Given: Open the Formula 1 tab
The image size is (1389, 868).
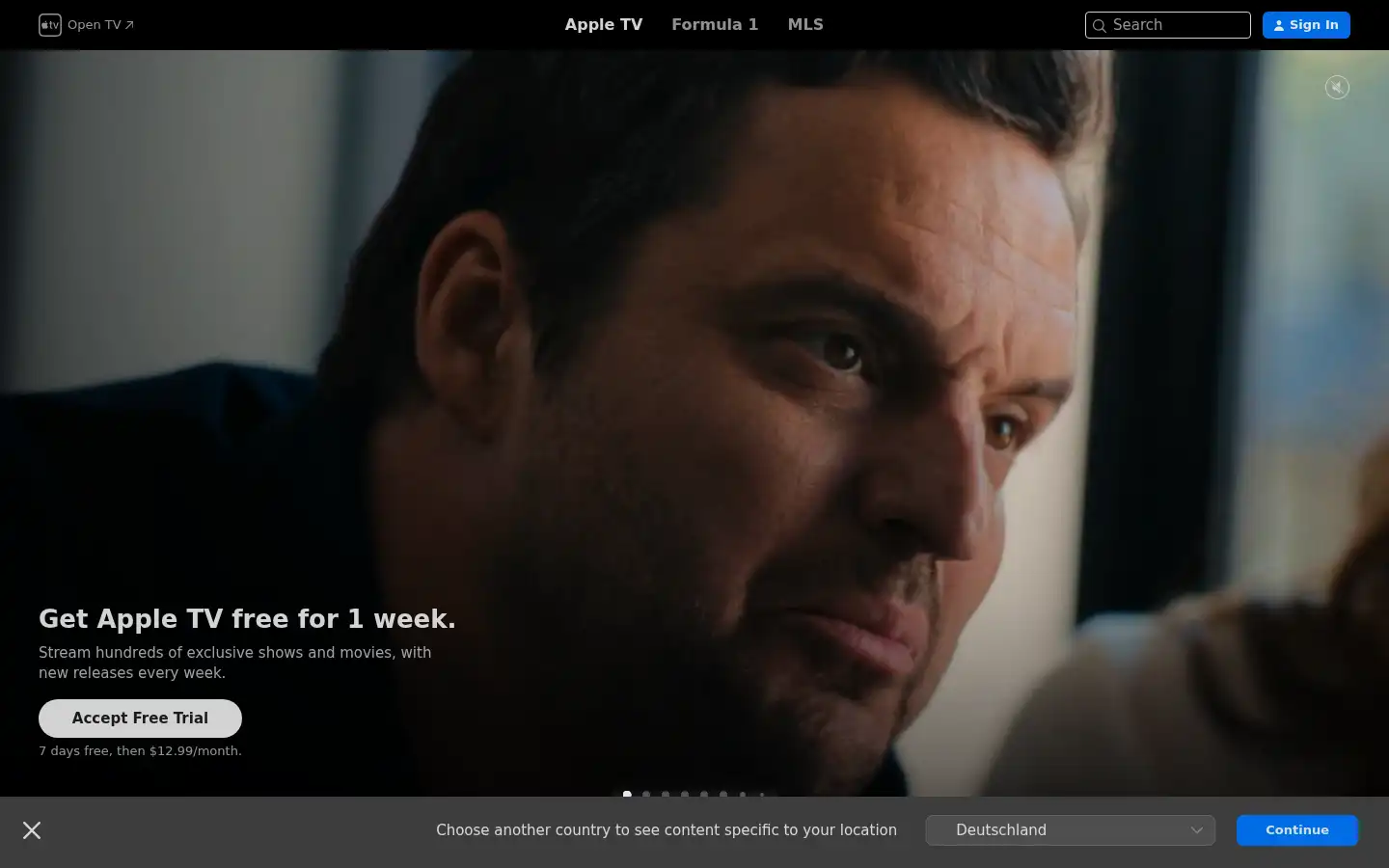Looking at the screenshot, I should point(715,25).
